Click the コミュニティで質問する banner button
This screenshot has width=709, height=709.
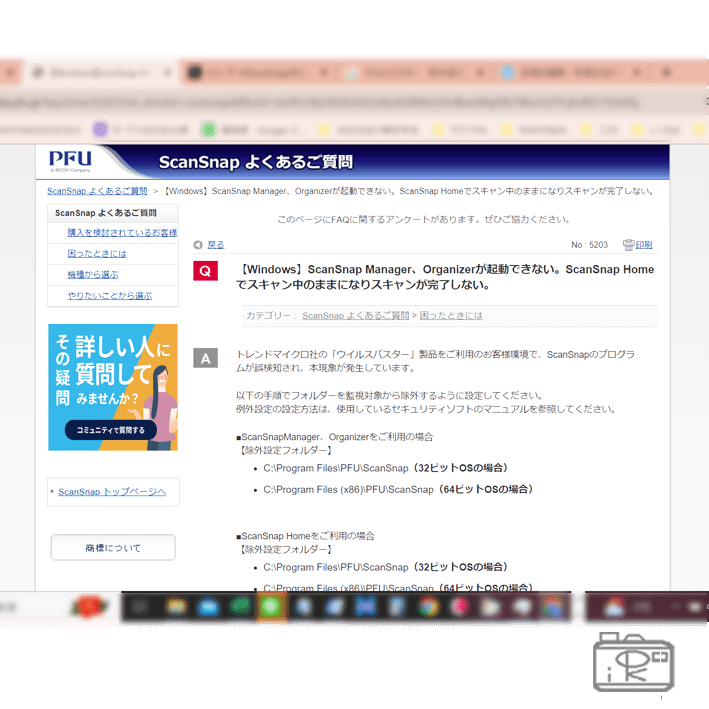click(x=111, y=430)
